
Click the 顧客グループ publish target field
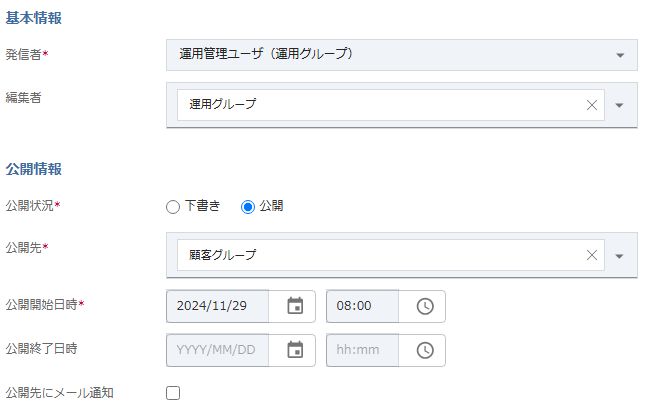[x=380, y=255]
